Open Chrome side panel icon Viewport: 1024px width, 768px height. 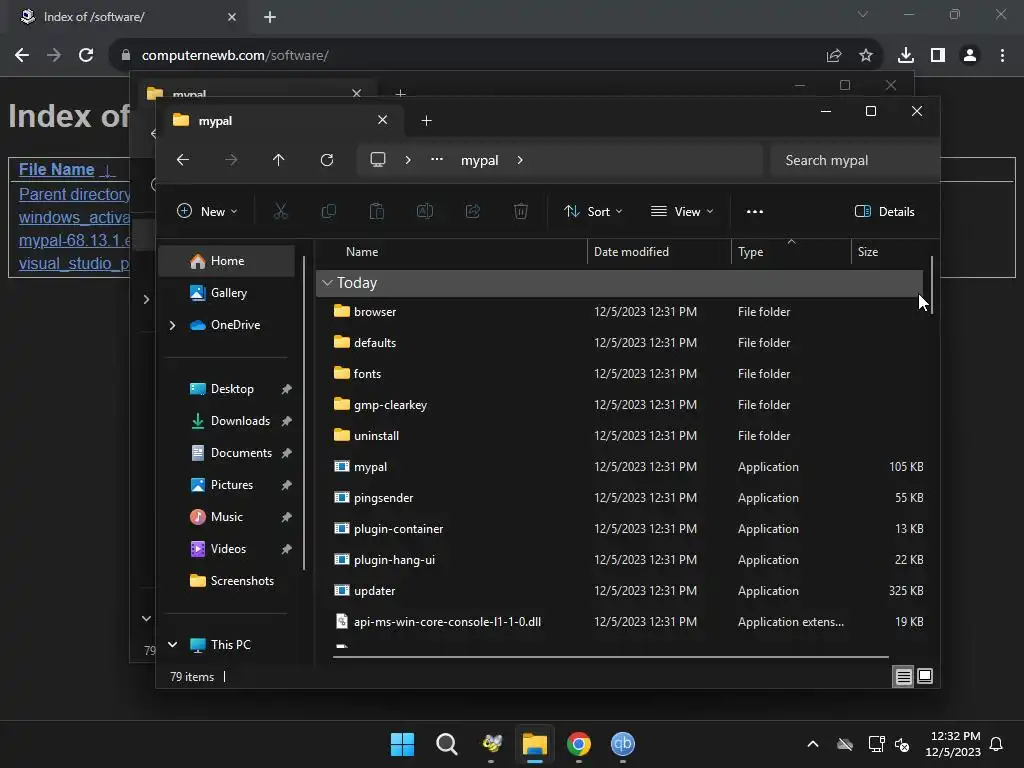click(x=938, y=56)
